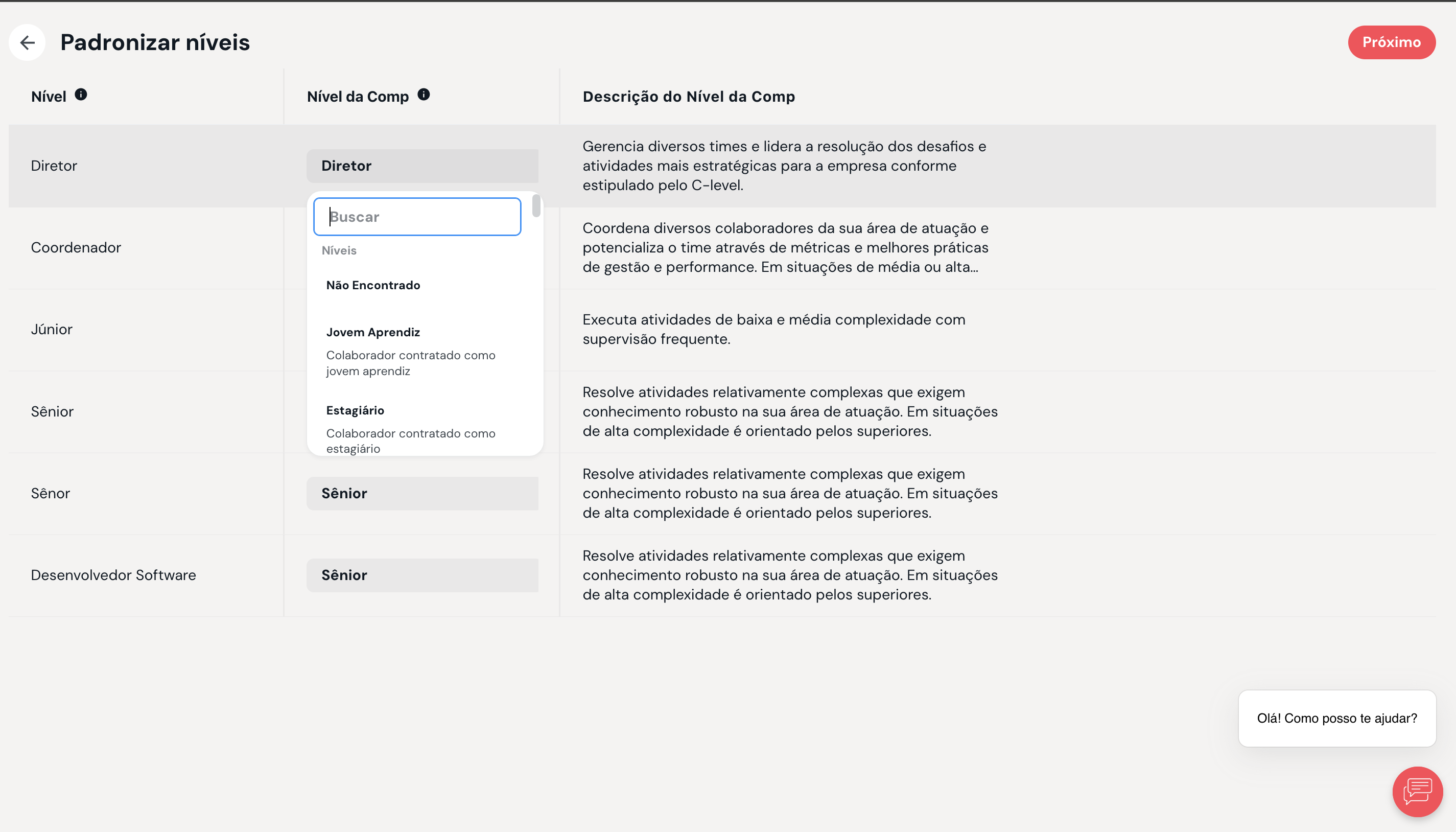Open the Diretor level dropdown
Viewport: 1456px width, 832px height.
422,166
